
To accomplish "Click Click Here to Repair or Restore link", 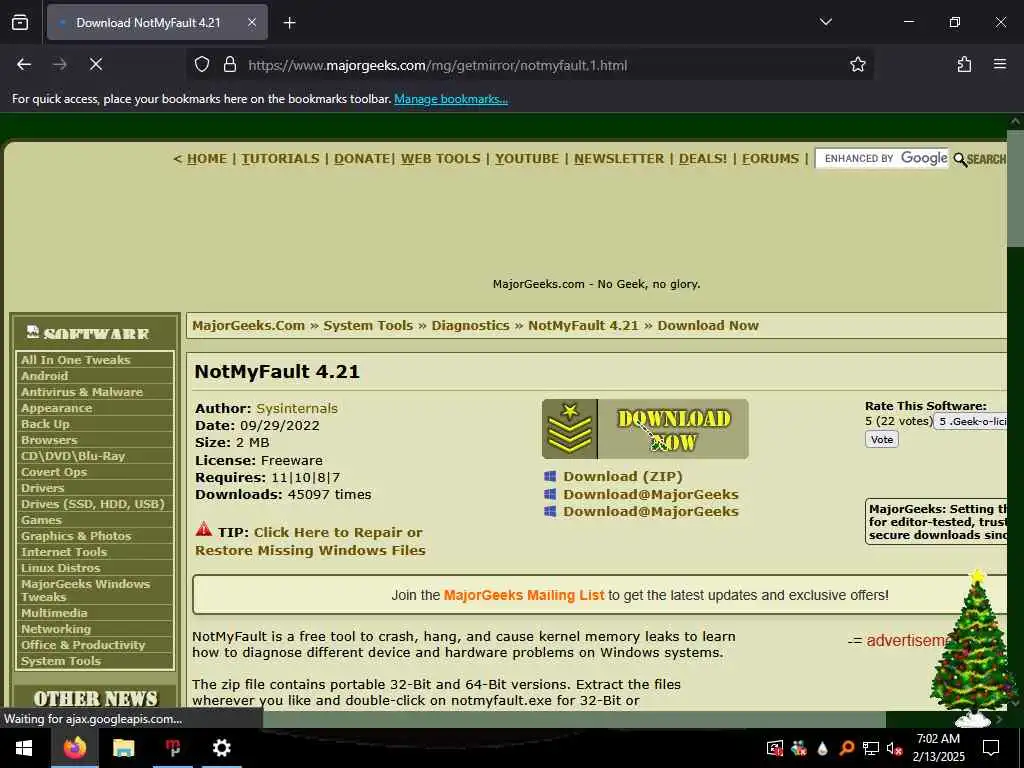I will (310, 541).
